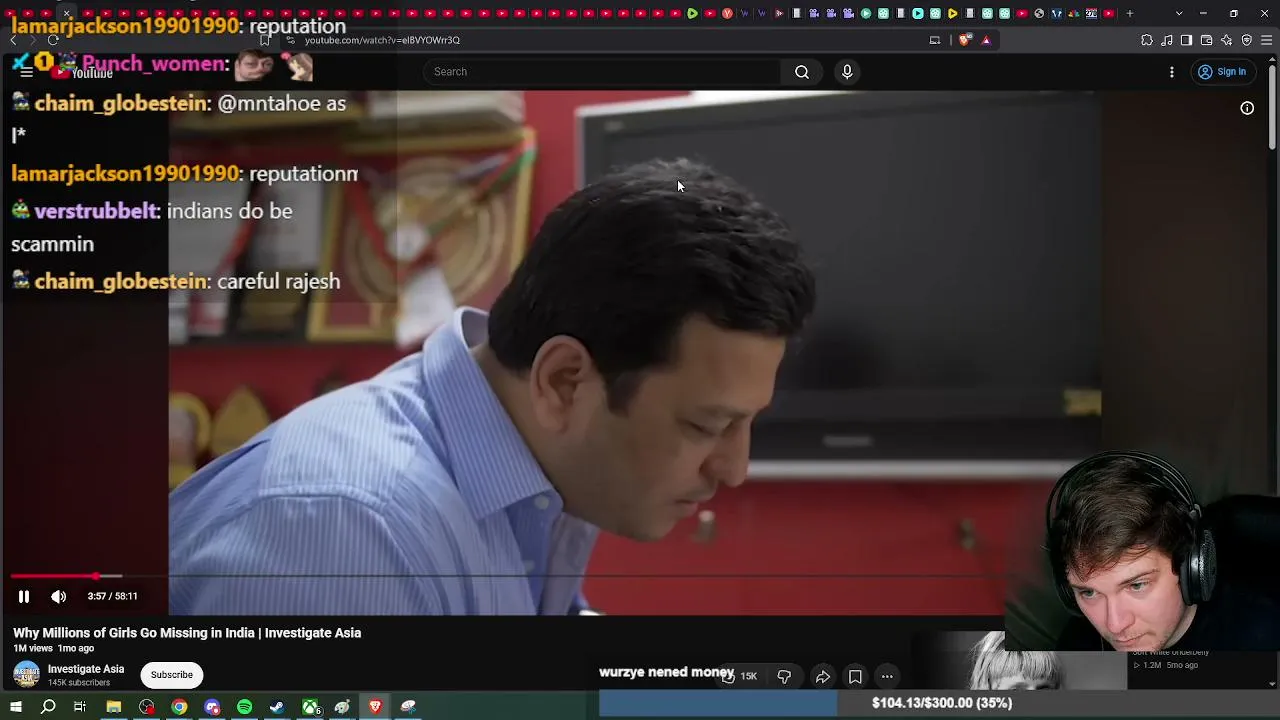Open the YouTube guide hamburger menu
Image resolution: width=1280 pixels, height=720 pixels.
tap(26, 72)
